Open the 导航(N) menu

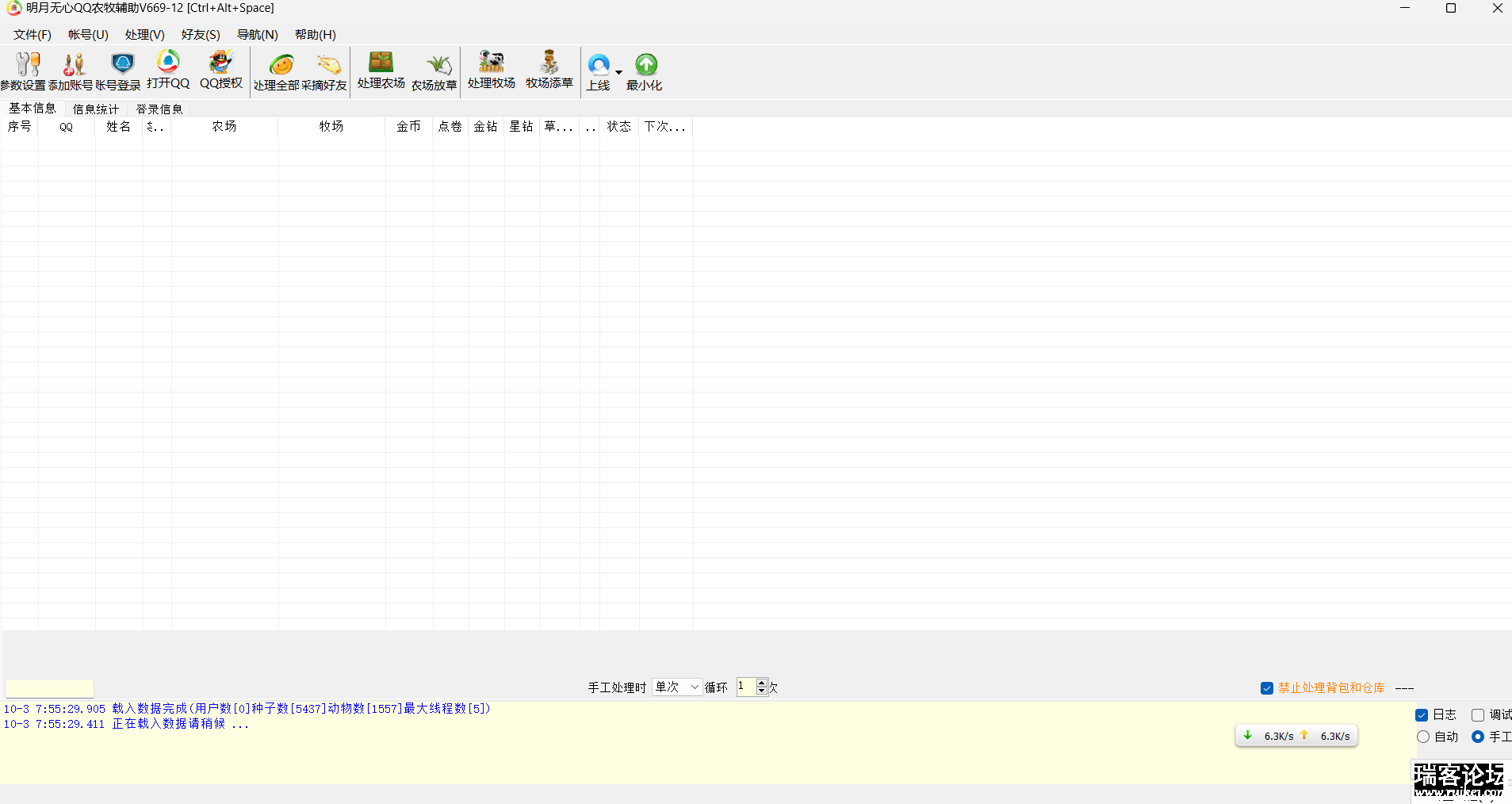[258, 35]
